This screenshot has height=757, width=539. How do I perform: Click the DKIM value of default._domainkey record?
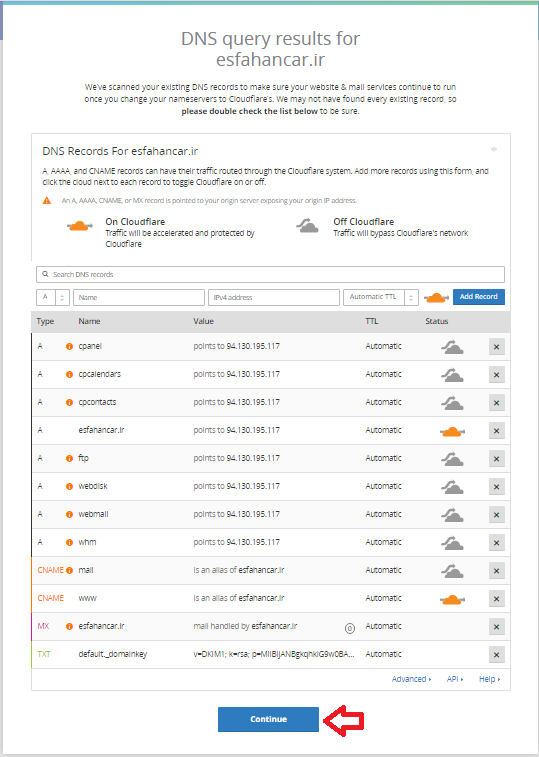point(274,655)
